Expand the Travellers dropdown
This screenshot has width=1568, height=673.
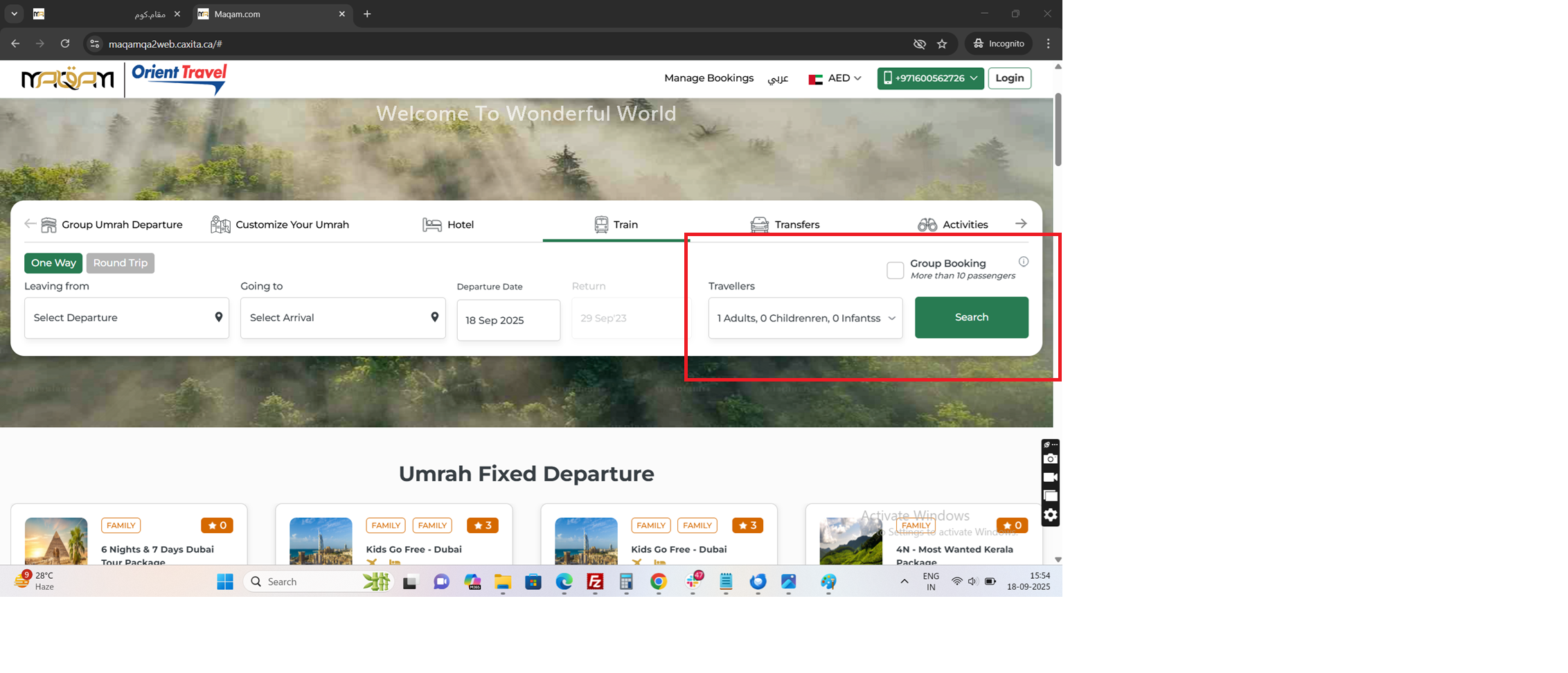(805, 318)
